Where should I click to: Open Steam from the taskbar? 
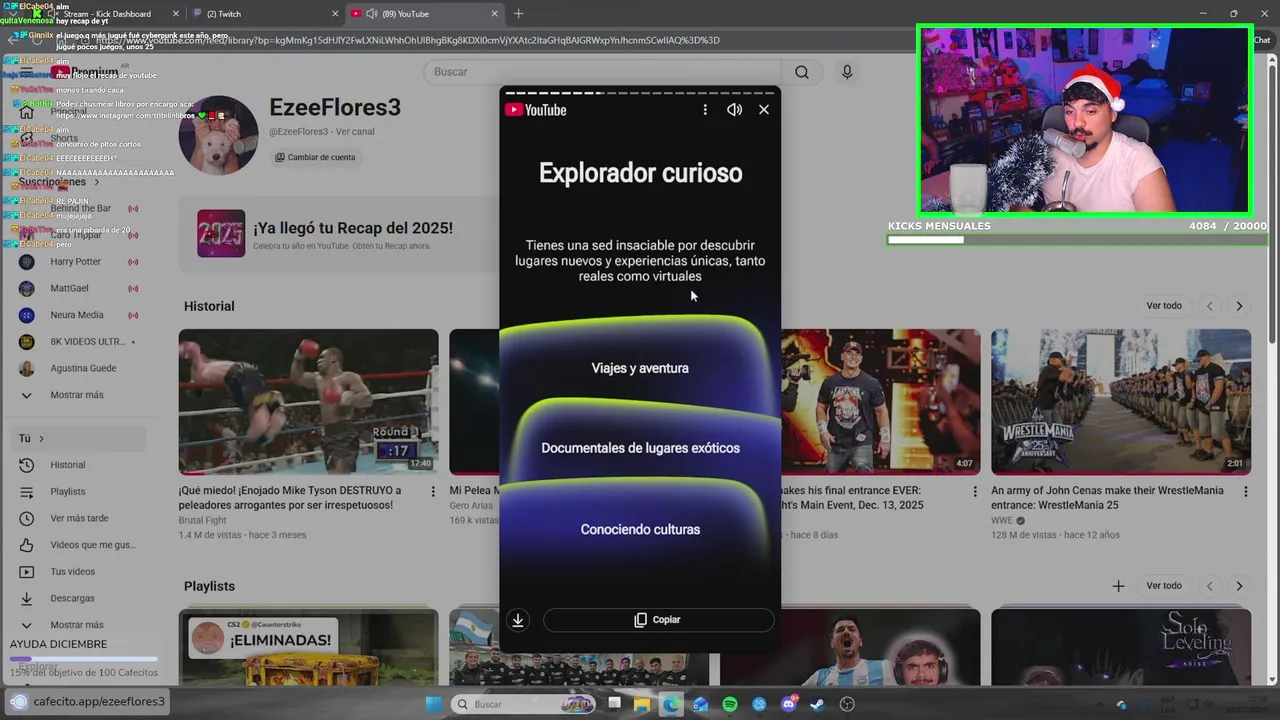pyautogui.click(x=817, y=704)
